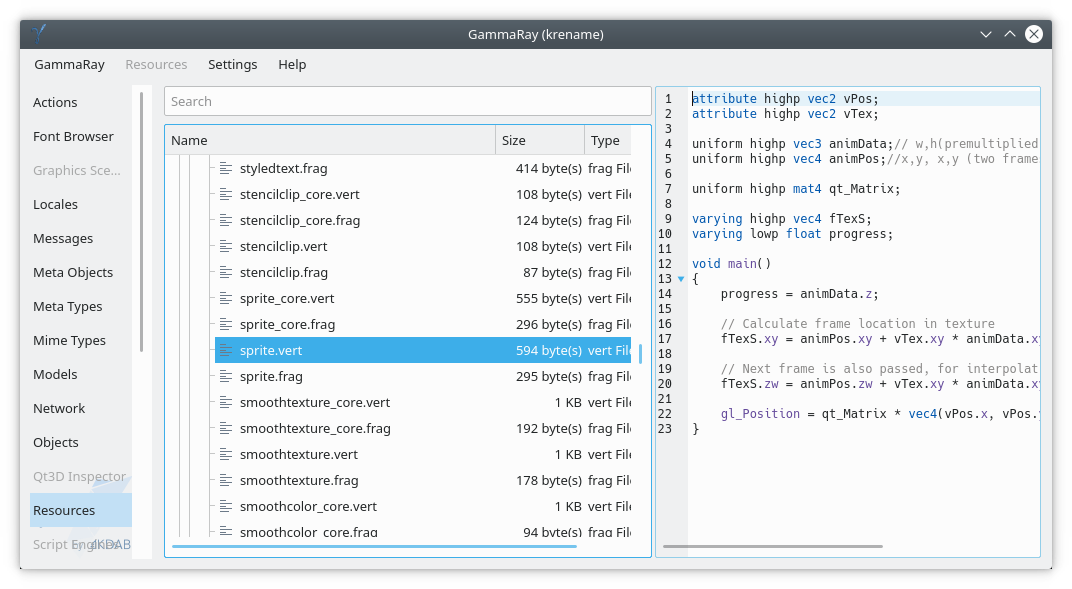Open the Messages tool

click(81, 238)
